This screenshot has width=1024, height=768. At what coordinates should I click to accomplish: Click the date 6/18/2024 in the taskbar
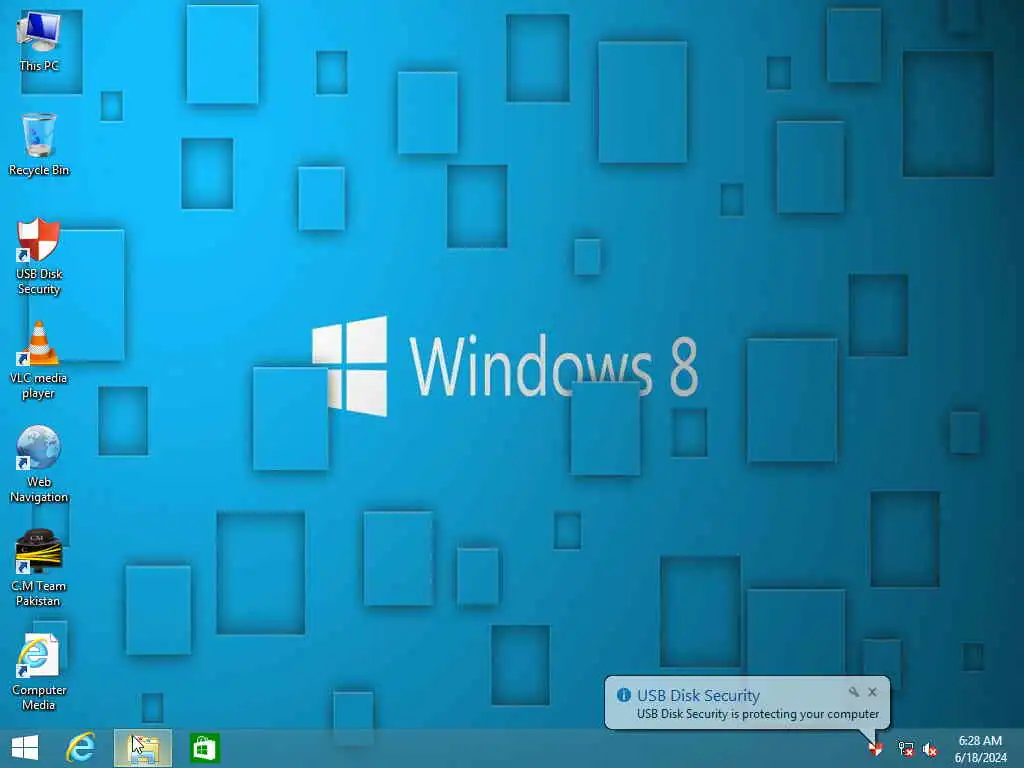[x=980, y=758]
